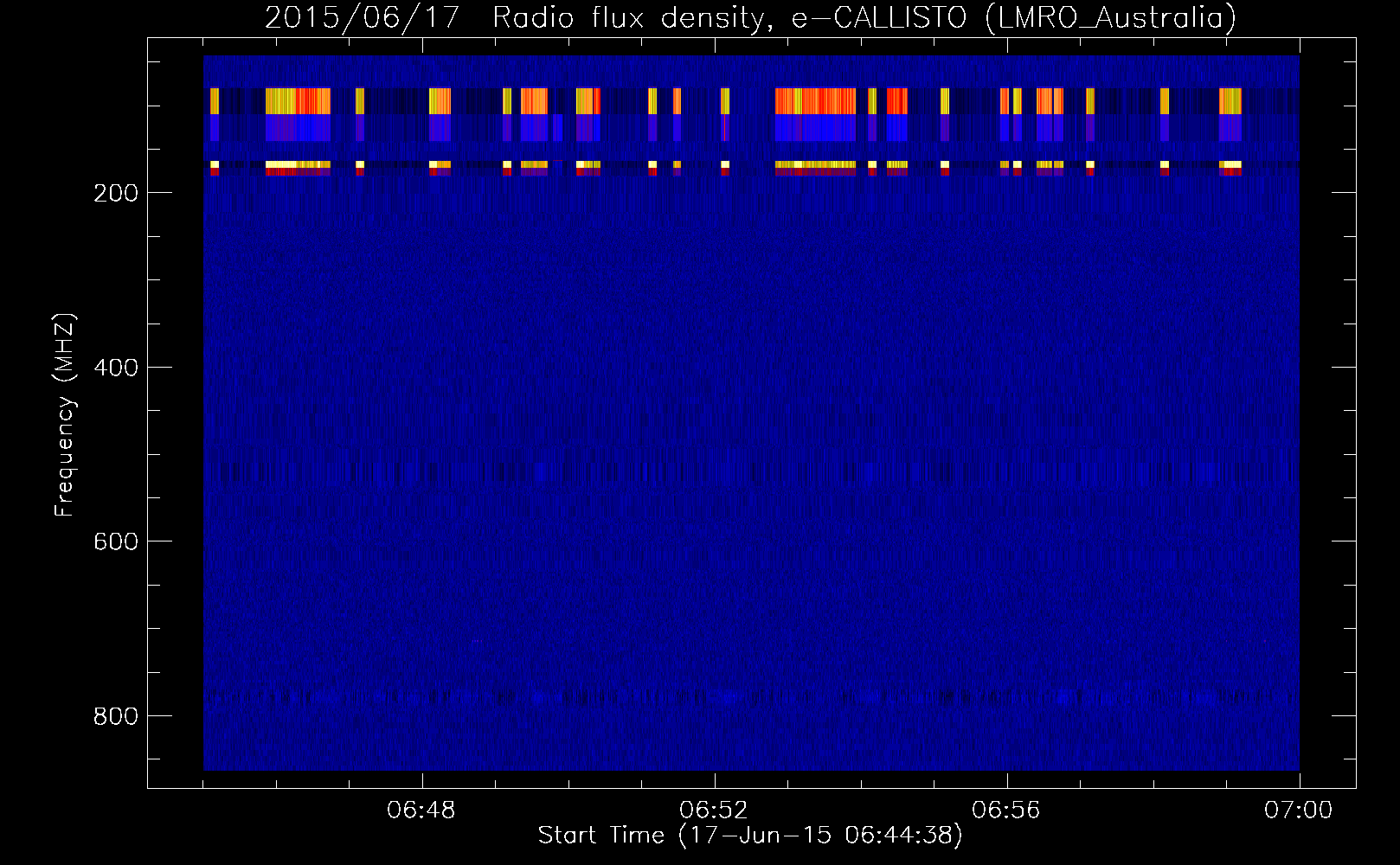Click the 200 frequency tick label
The height and width of the screenshot is (865, 1400).
[x=116, y=193]
